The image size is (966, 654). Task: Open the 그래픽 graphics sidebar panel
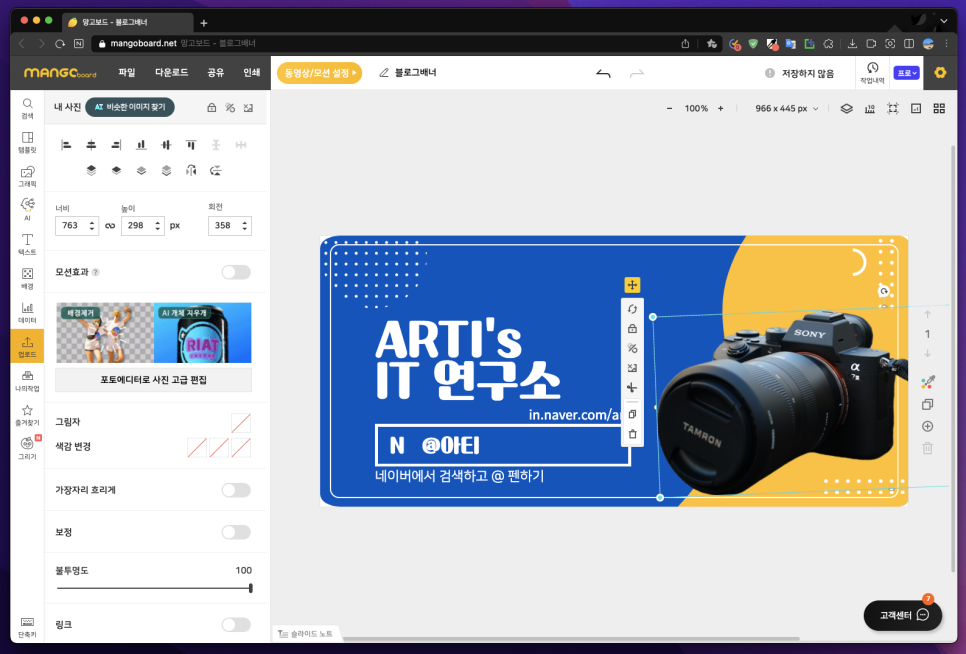[x=27, y=176]
